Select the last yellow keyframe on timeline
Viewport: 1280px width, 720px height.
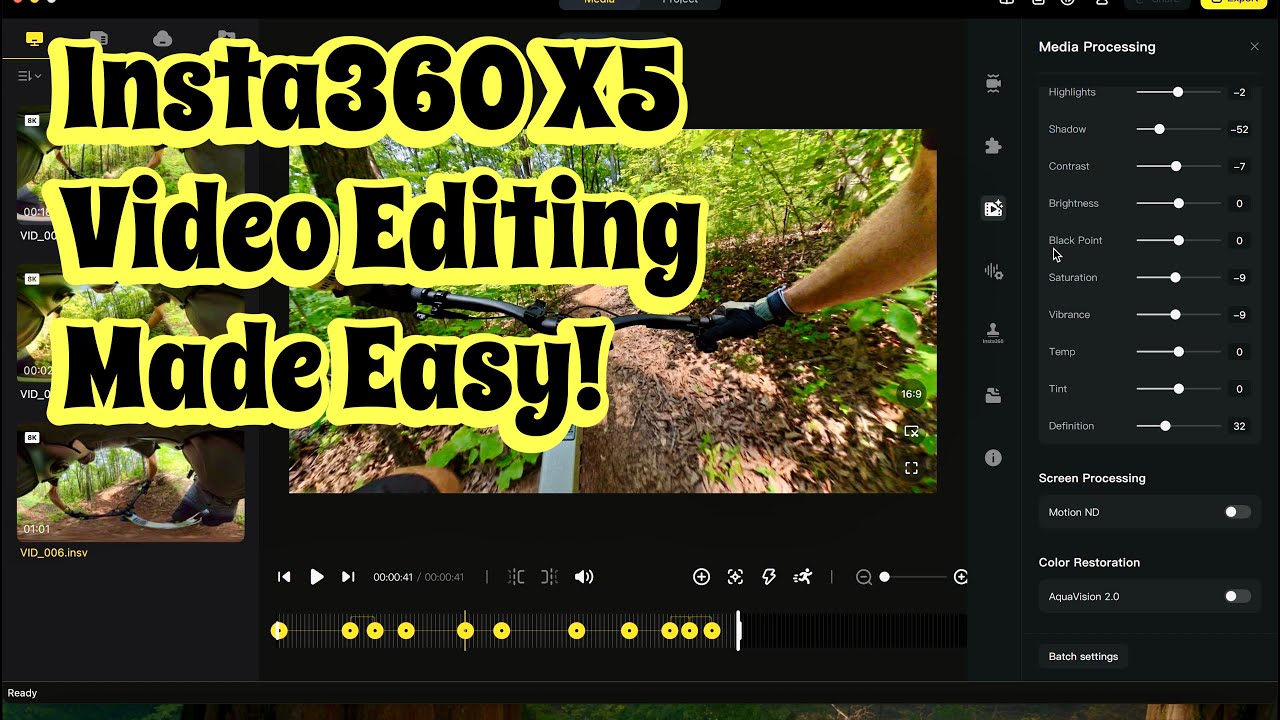click(x=711, y=630)
